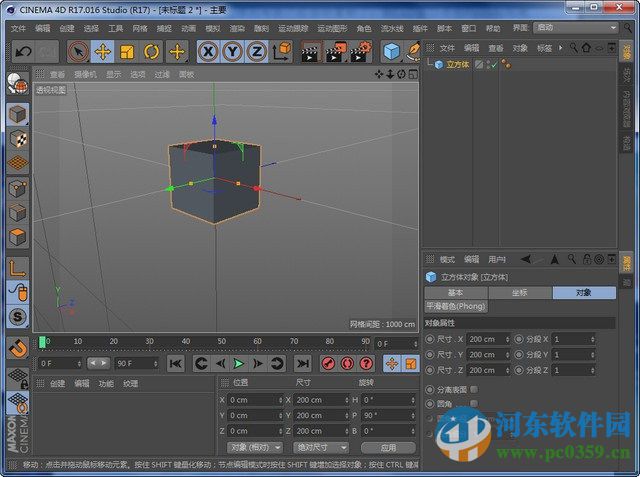Screen dimensions: 640x477
Task: Step end frame 90 F spinner
Action: 156,363
